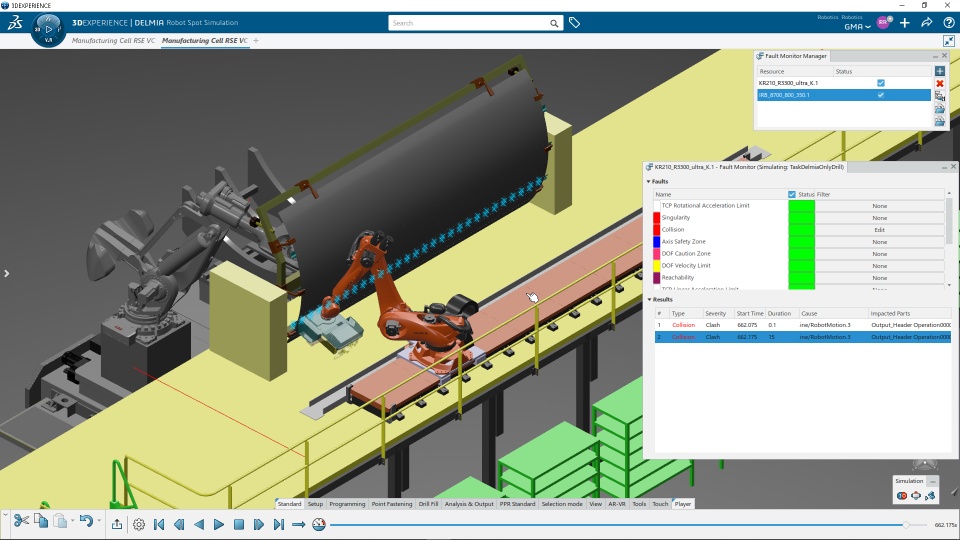Switch to the Standard tab

tap(289, 504)
